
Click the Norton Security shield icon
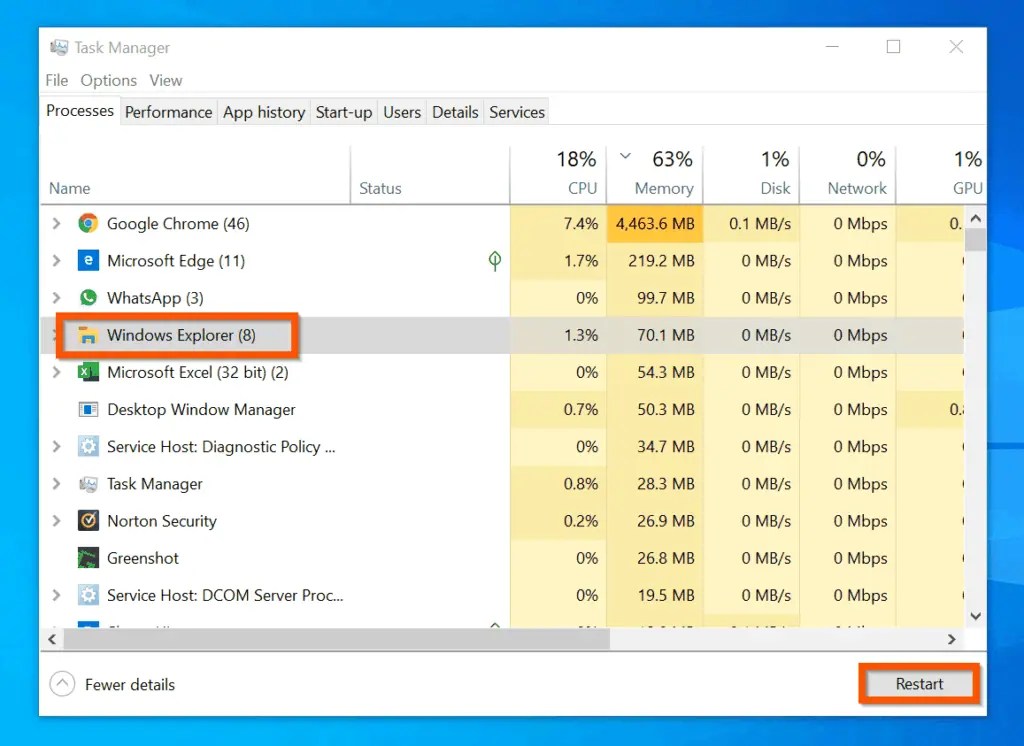pos(88,521)
